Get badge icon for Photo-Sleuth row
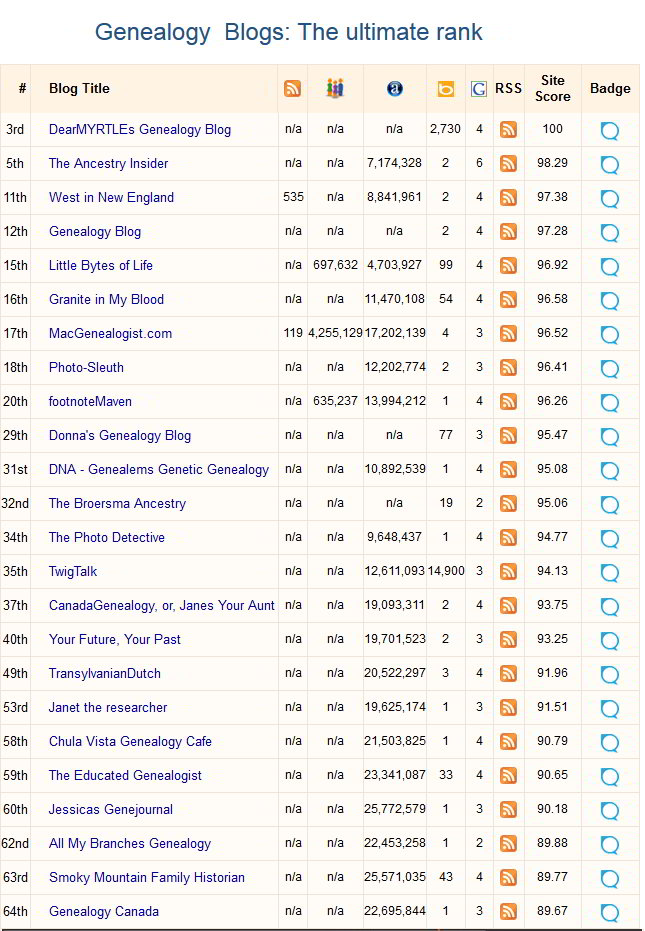645x931 pixels. pos(610,368)
